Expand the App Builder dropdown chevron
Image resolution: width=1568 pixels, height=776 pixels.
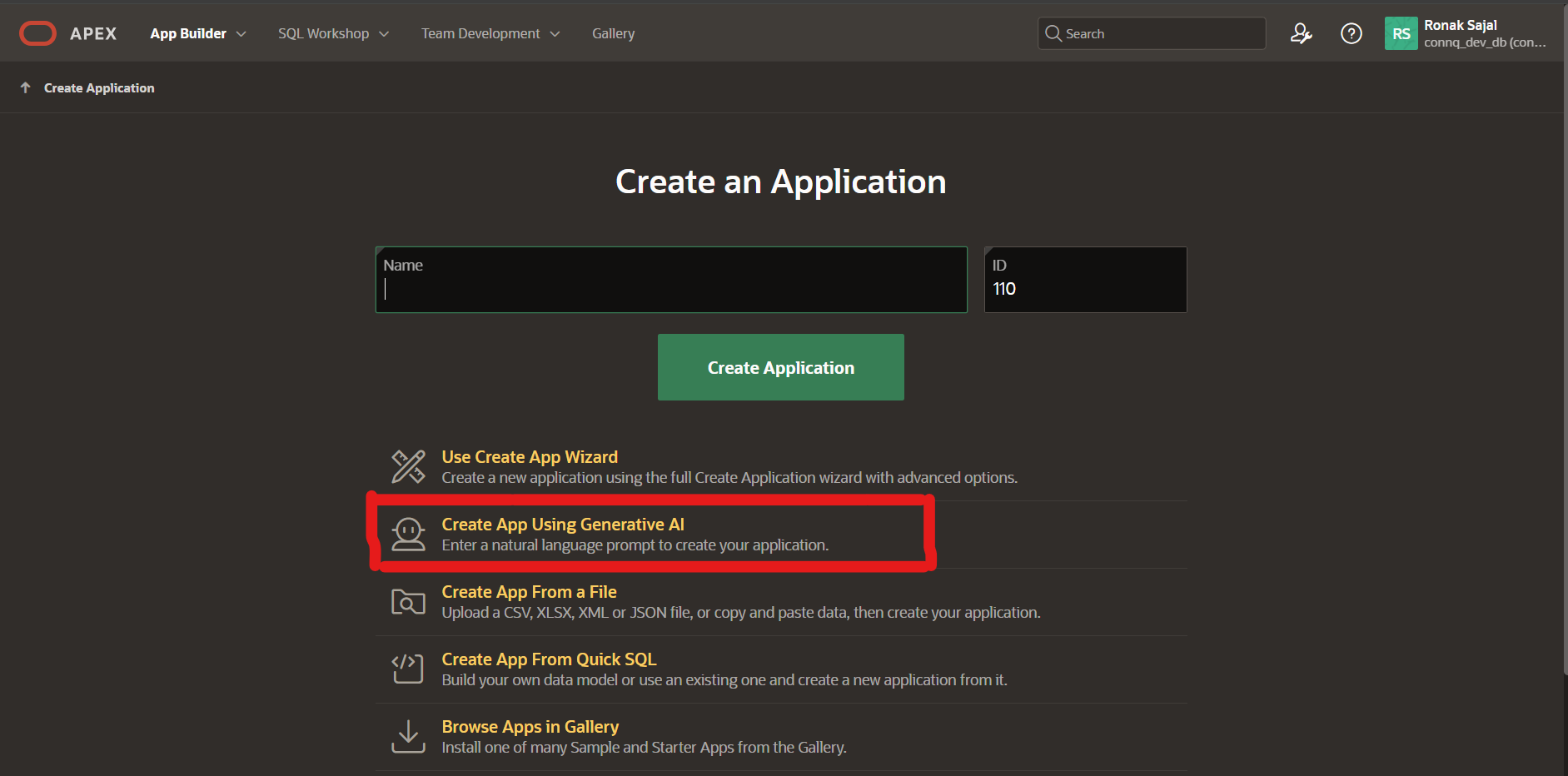(241, 34)
